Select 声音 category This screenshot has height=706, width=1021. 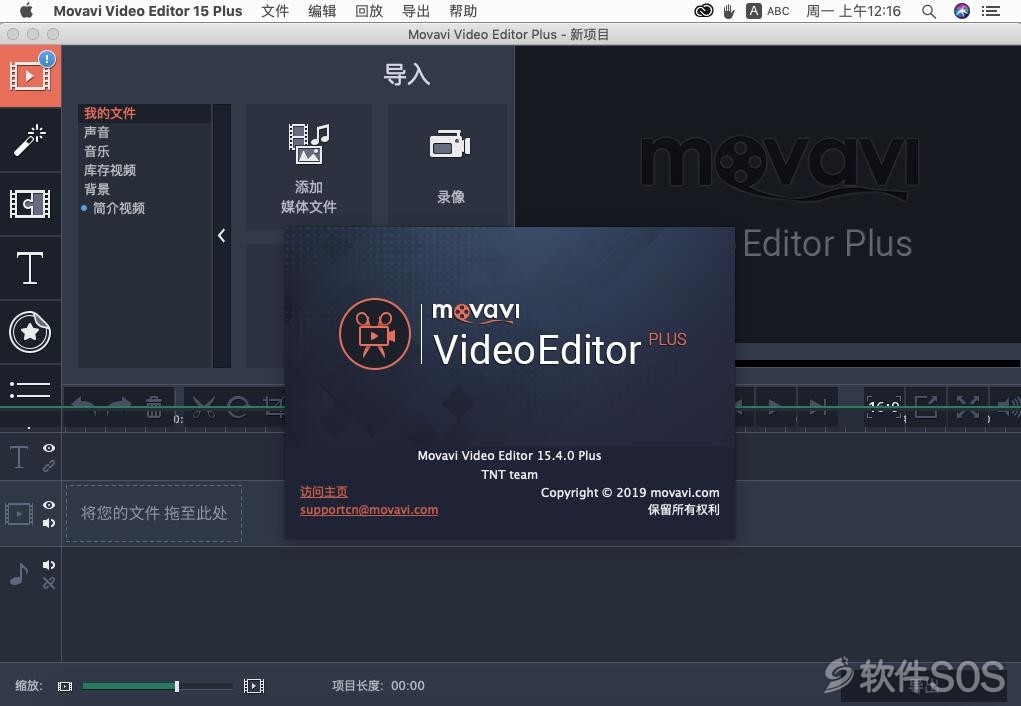(x=96, y=132)
